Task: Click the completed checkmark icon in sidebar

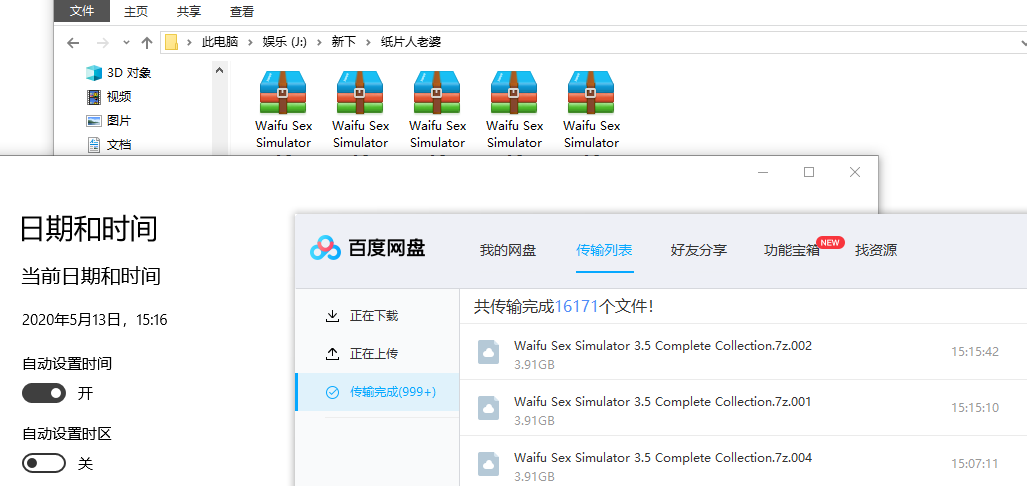Action: point(333,392)
